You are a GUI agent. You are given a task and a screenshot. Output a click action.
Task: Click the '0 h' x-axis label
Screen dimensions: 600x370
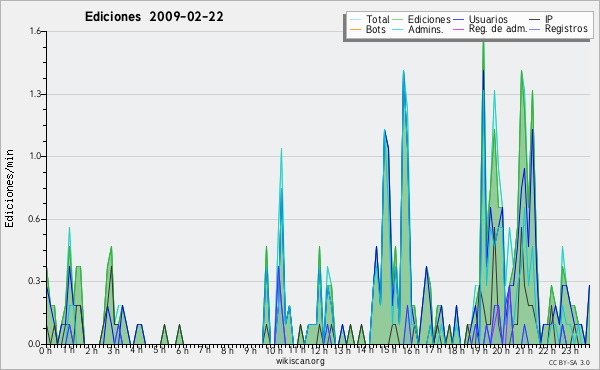46,350
